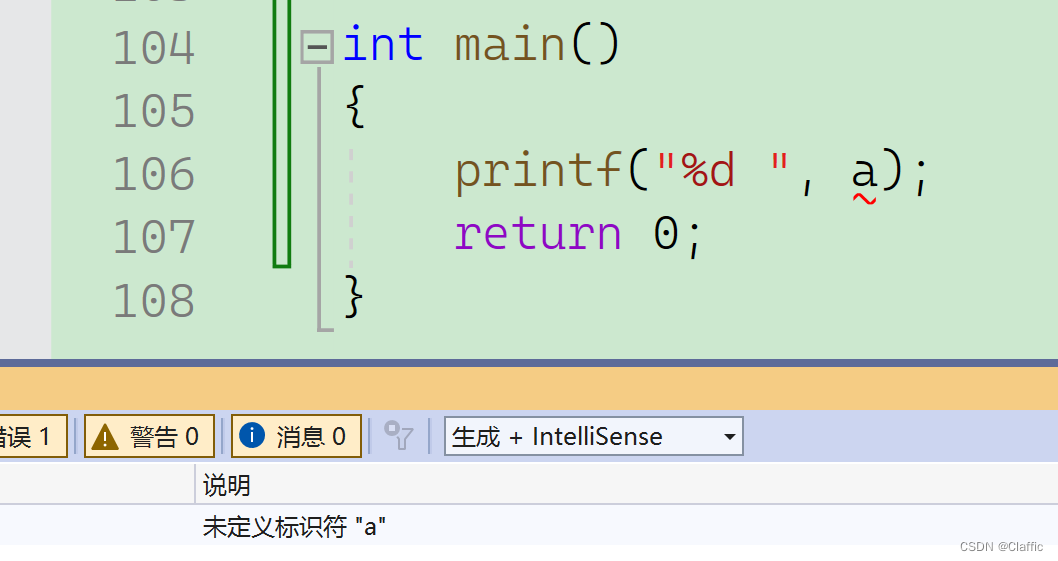This screenshot has width=1058, height=561.
Task: Toggle the 警告 0 warnings filter
Action: pos(149,436)
